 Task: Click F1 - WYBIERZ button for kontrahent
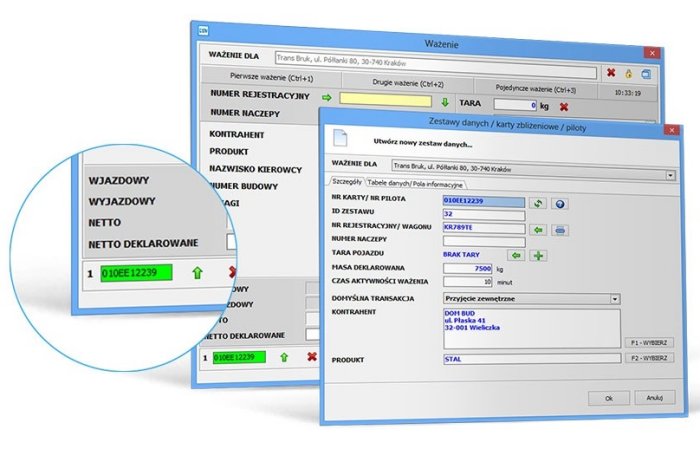click(x=651, y=341)
